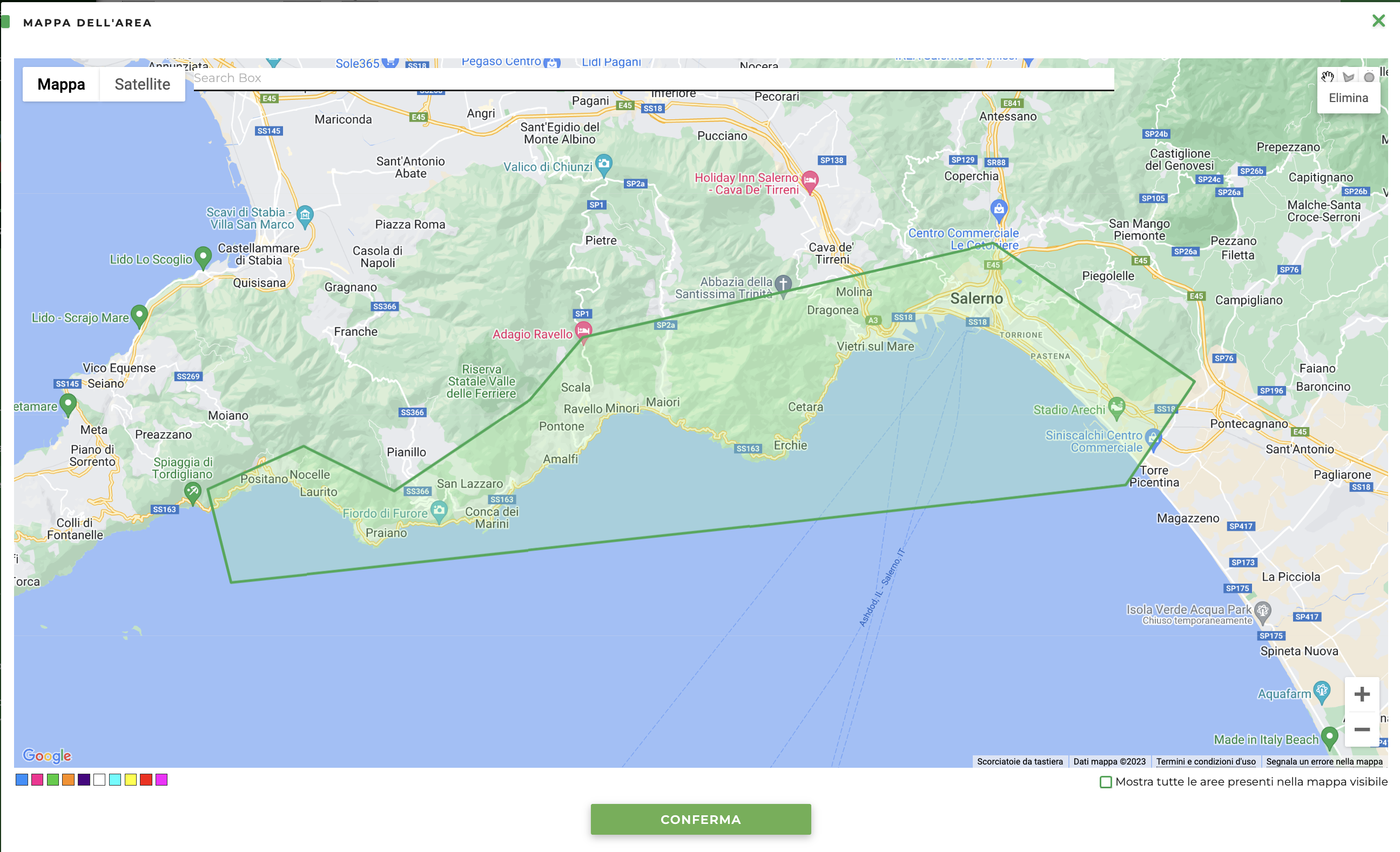
Task: Select the hand pan tool
Action: point(1327,77)
